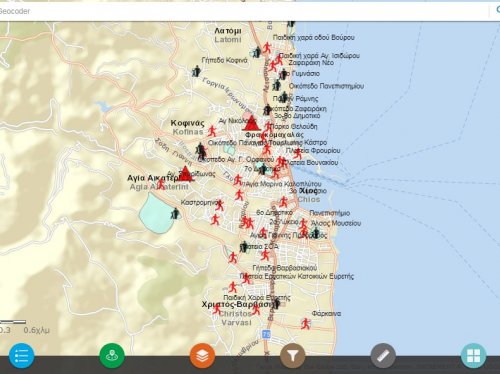
Task: Open the teal grid widgets button
Action: pos(474,356)
